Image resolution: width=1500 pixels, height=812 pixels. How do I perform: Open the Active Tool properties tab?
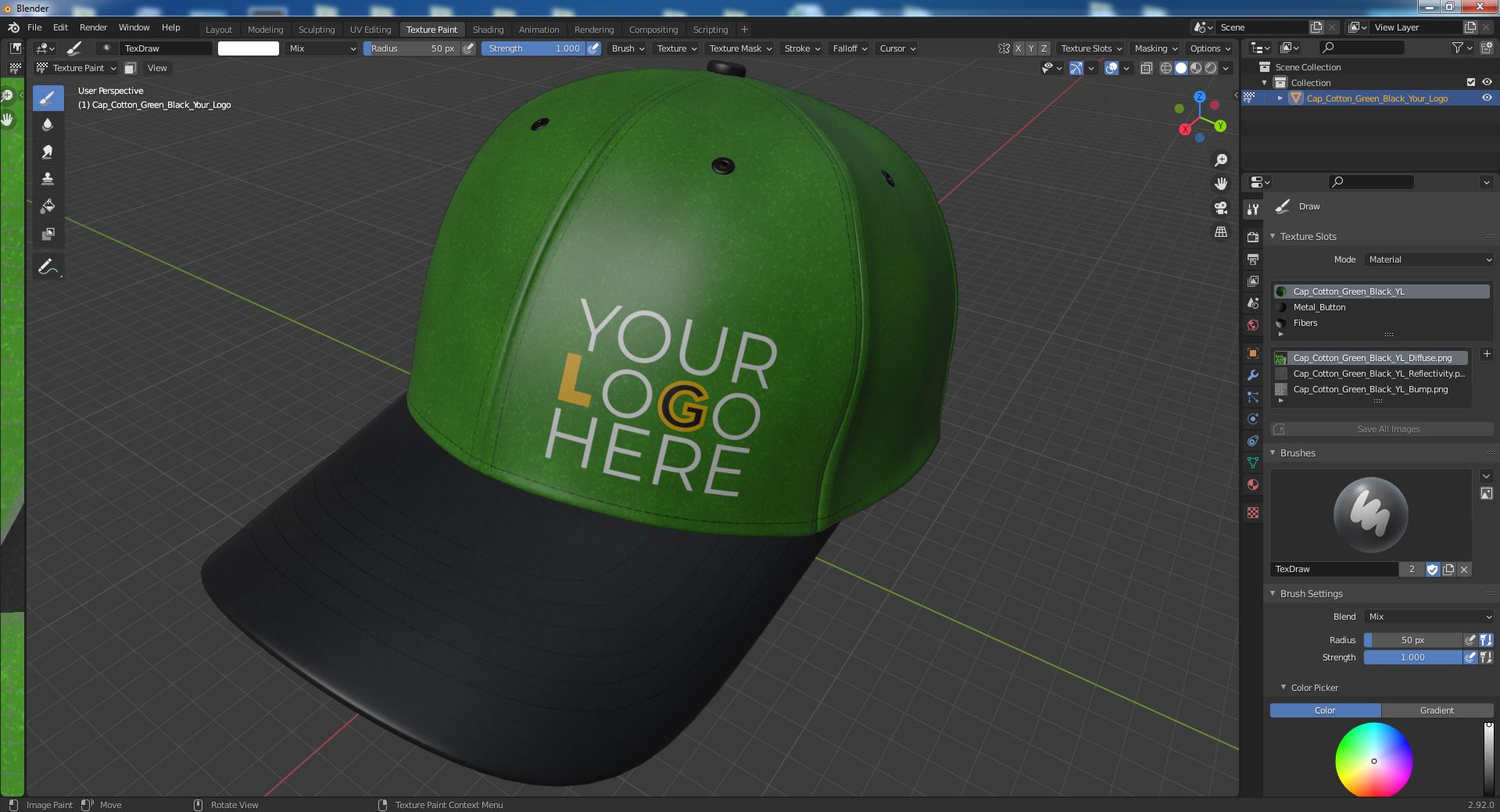(1253, 209)
